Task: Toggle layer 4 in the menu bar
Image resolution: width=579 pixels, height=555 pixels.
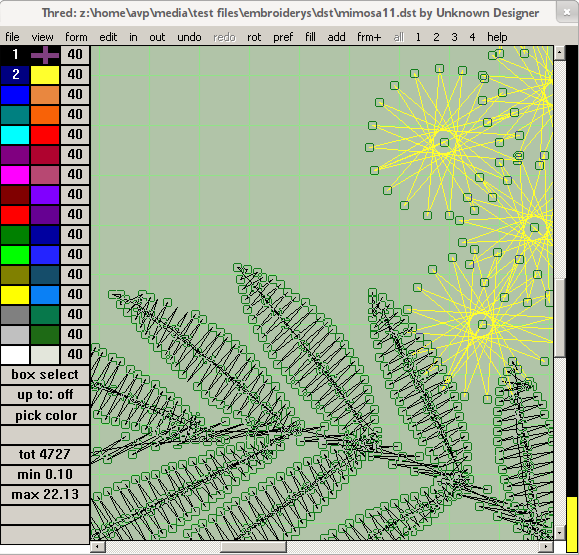Action: pyautogui.click(x=472, y=37)
